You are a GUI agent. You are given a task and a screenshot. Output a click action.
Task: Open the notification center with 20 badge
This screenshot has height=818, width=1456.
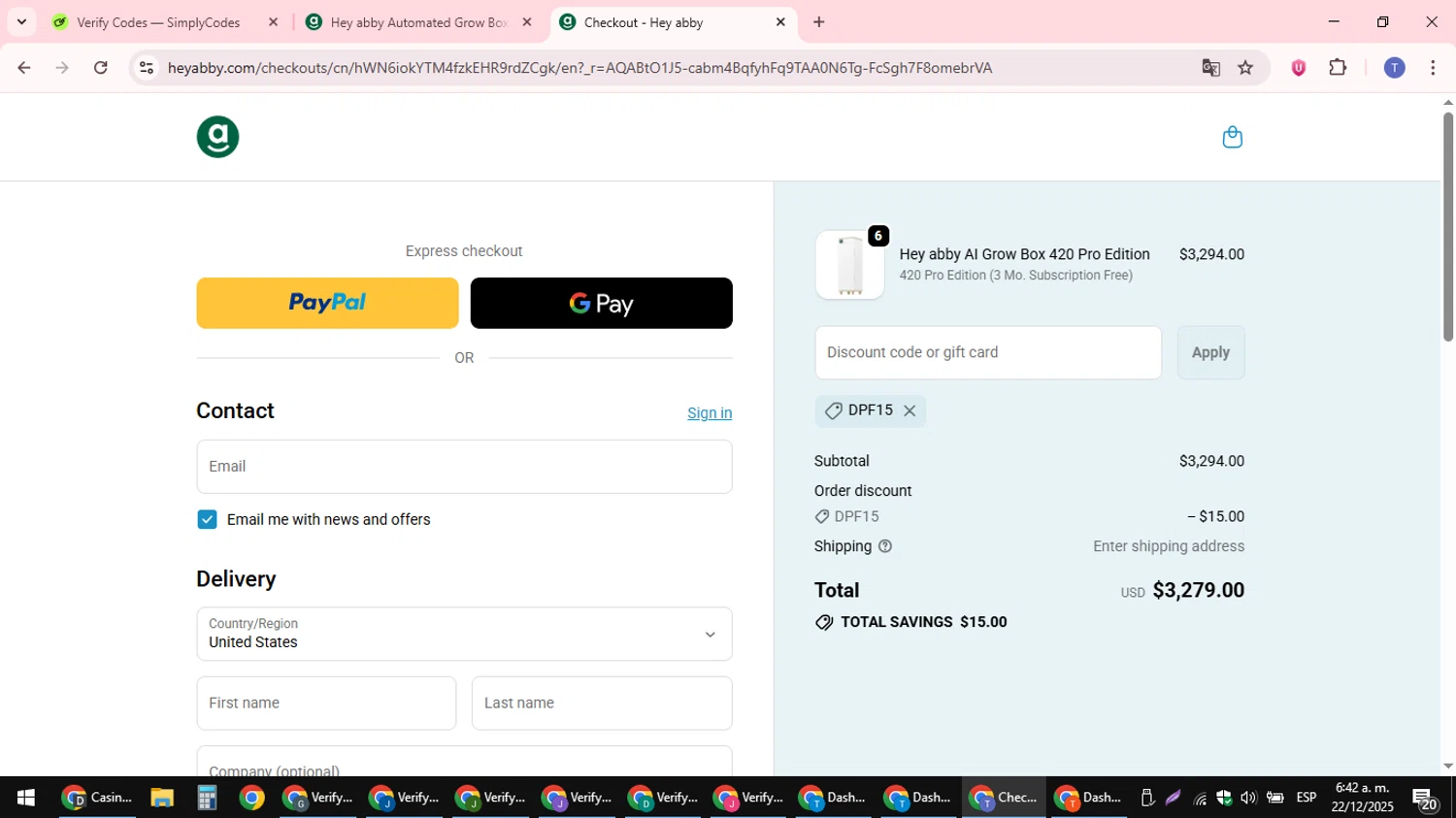pyautogui.click(x=1425, y=799)
